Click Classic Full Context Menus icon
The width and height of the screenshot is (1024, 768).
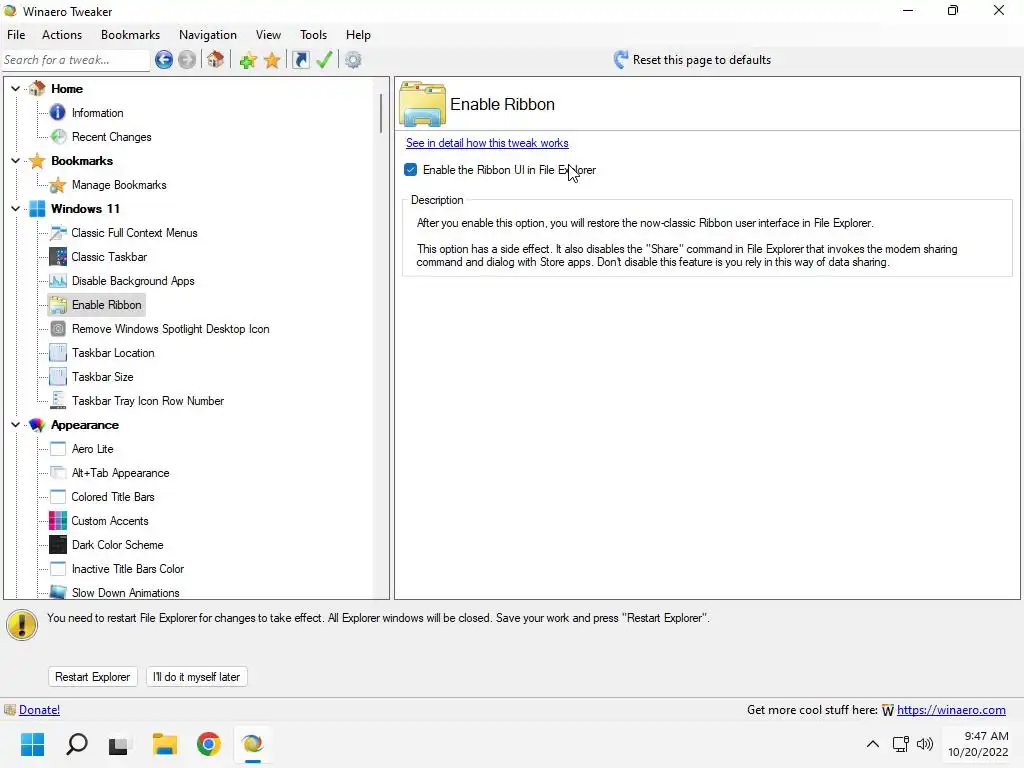(x=57, y=232)
